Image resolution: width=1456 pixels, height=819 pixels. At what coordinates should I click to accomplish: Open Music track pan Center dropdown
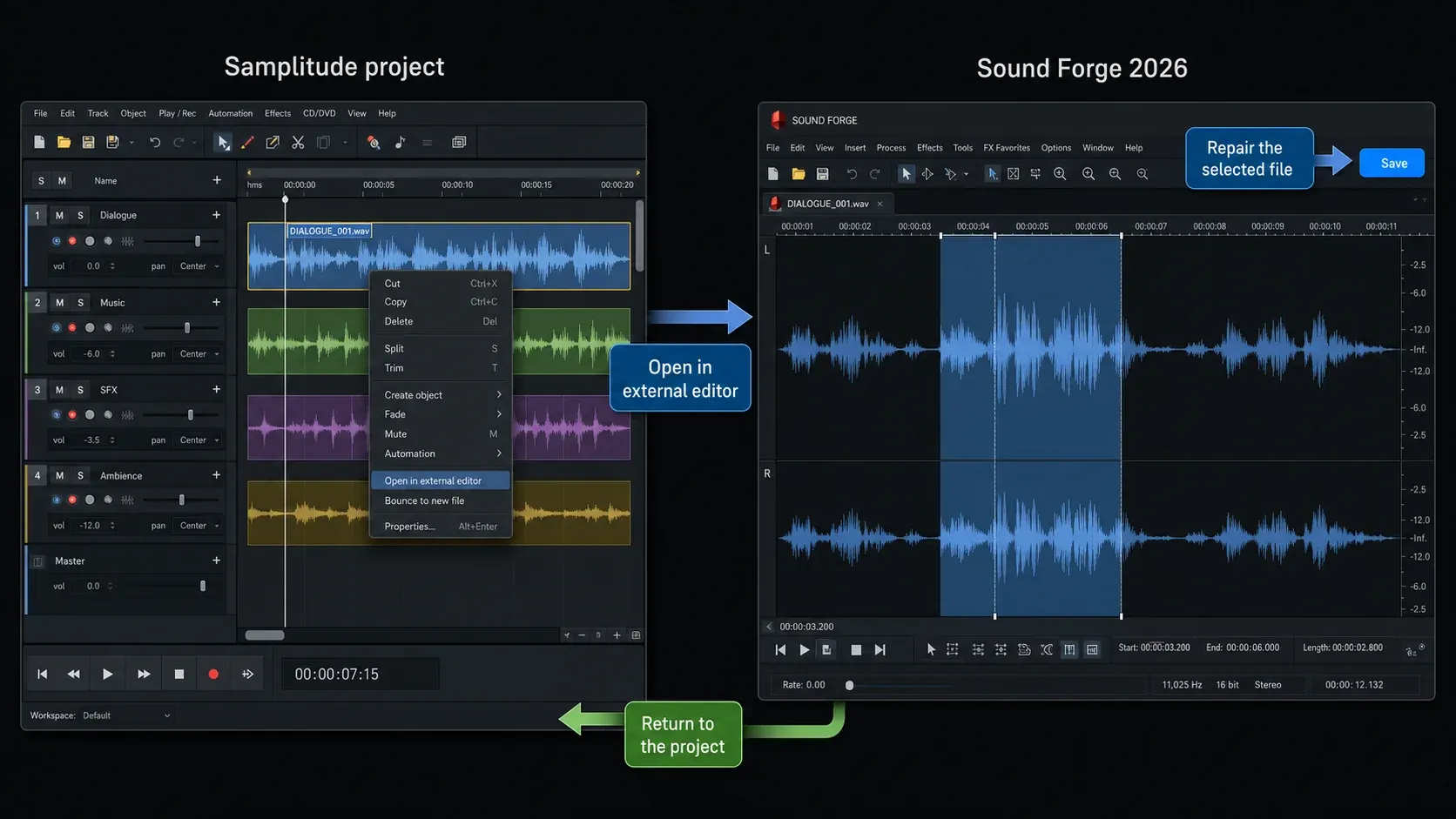coord(199,354)
